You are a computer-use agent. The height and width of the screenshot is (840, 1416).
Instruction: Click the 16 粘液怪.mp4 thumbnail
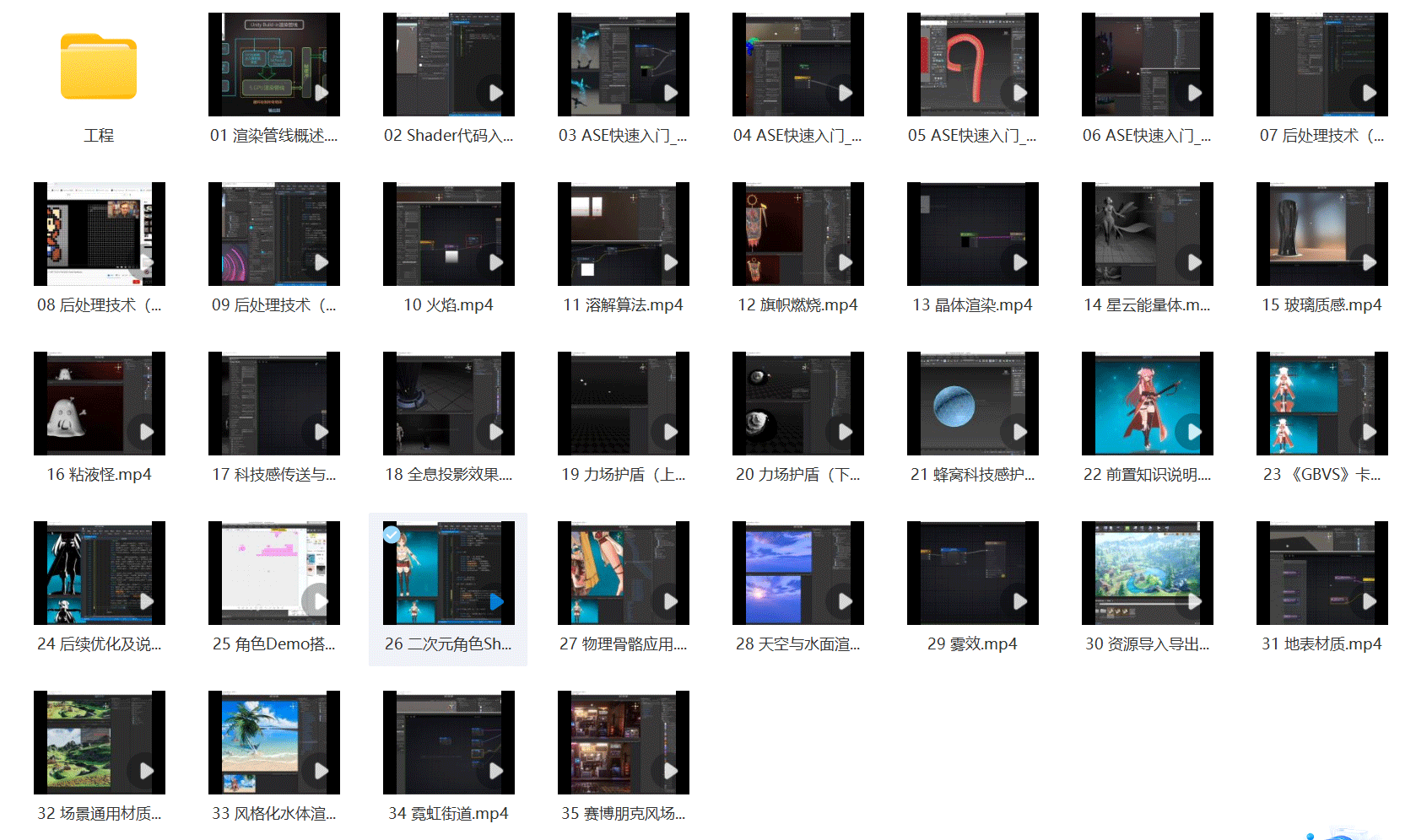click(x=99, y=404)
